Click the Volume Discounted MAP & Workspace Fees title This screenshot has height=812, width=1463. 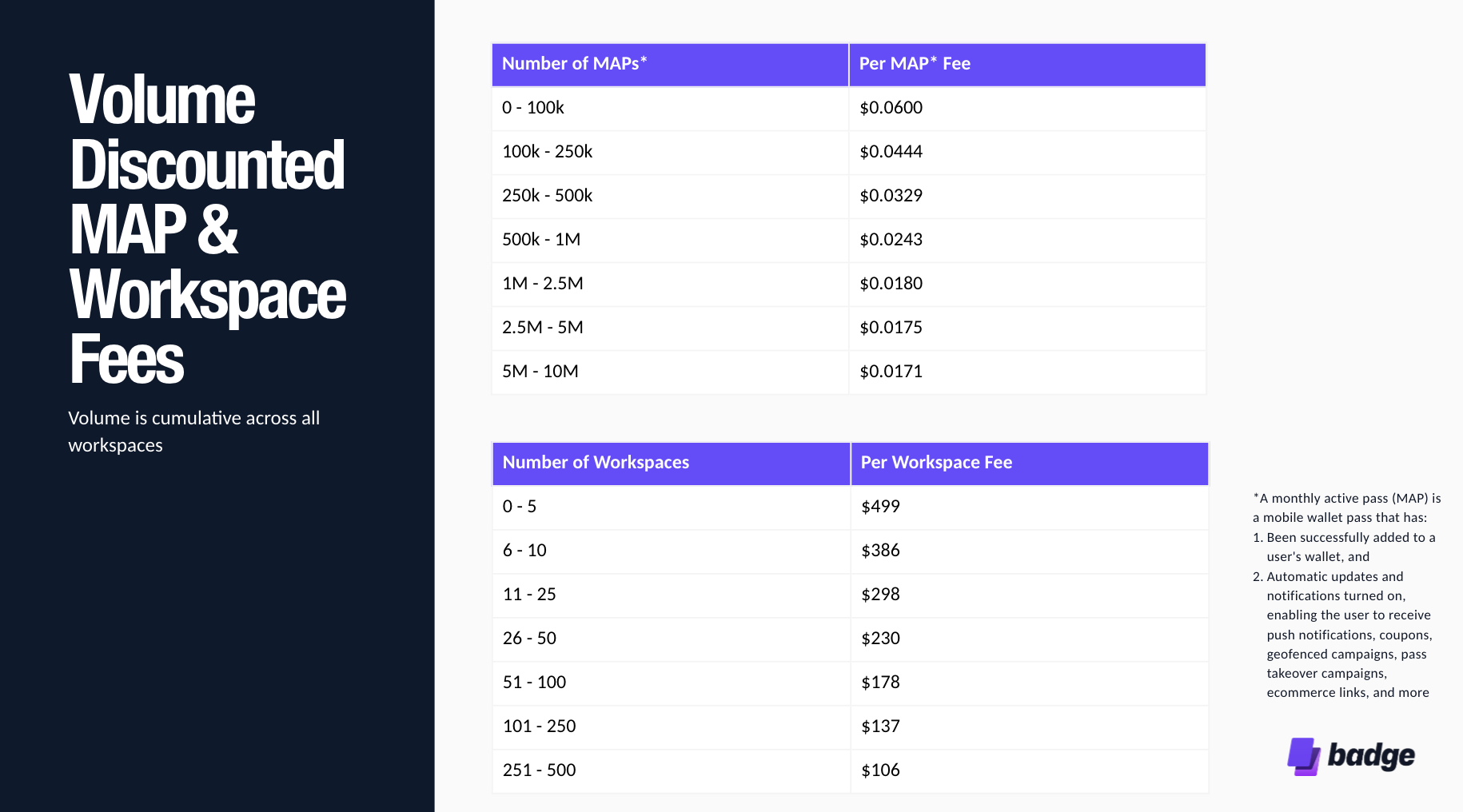[207, 229]
